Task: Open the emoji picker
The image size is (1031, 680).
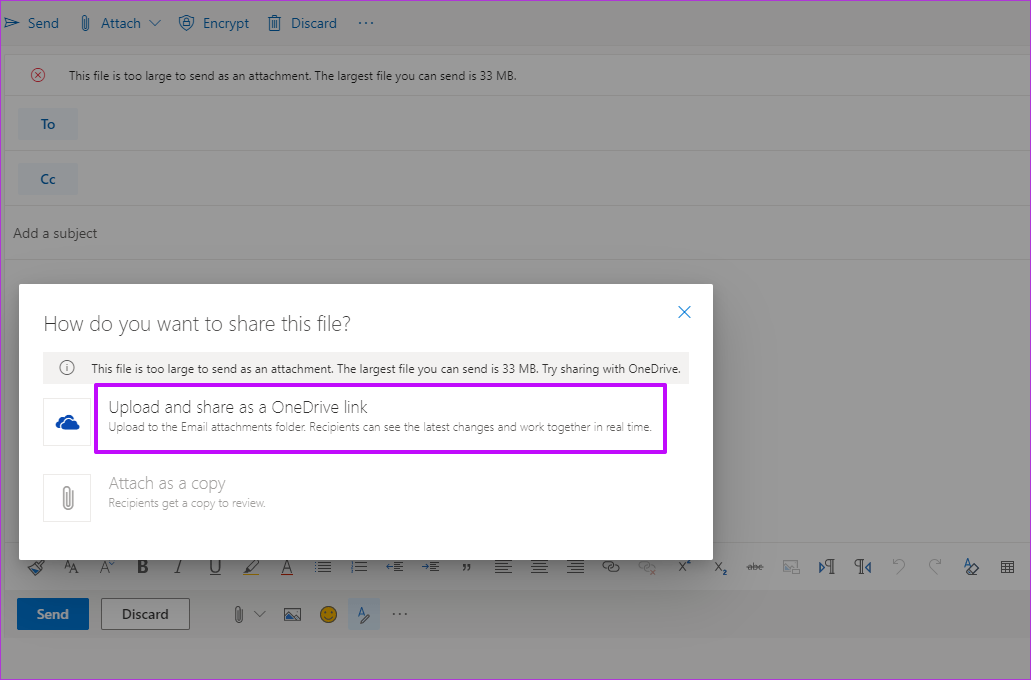Action: (x=328, y=614)
